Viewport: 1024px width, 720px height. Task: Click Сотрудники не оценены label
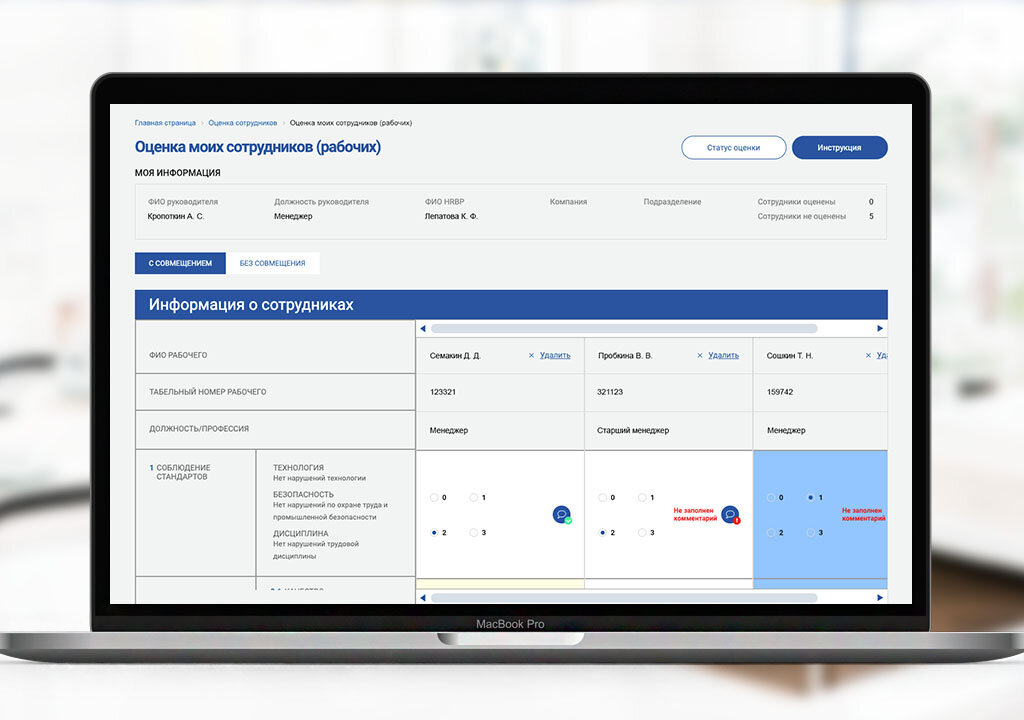tap(801, 216)
